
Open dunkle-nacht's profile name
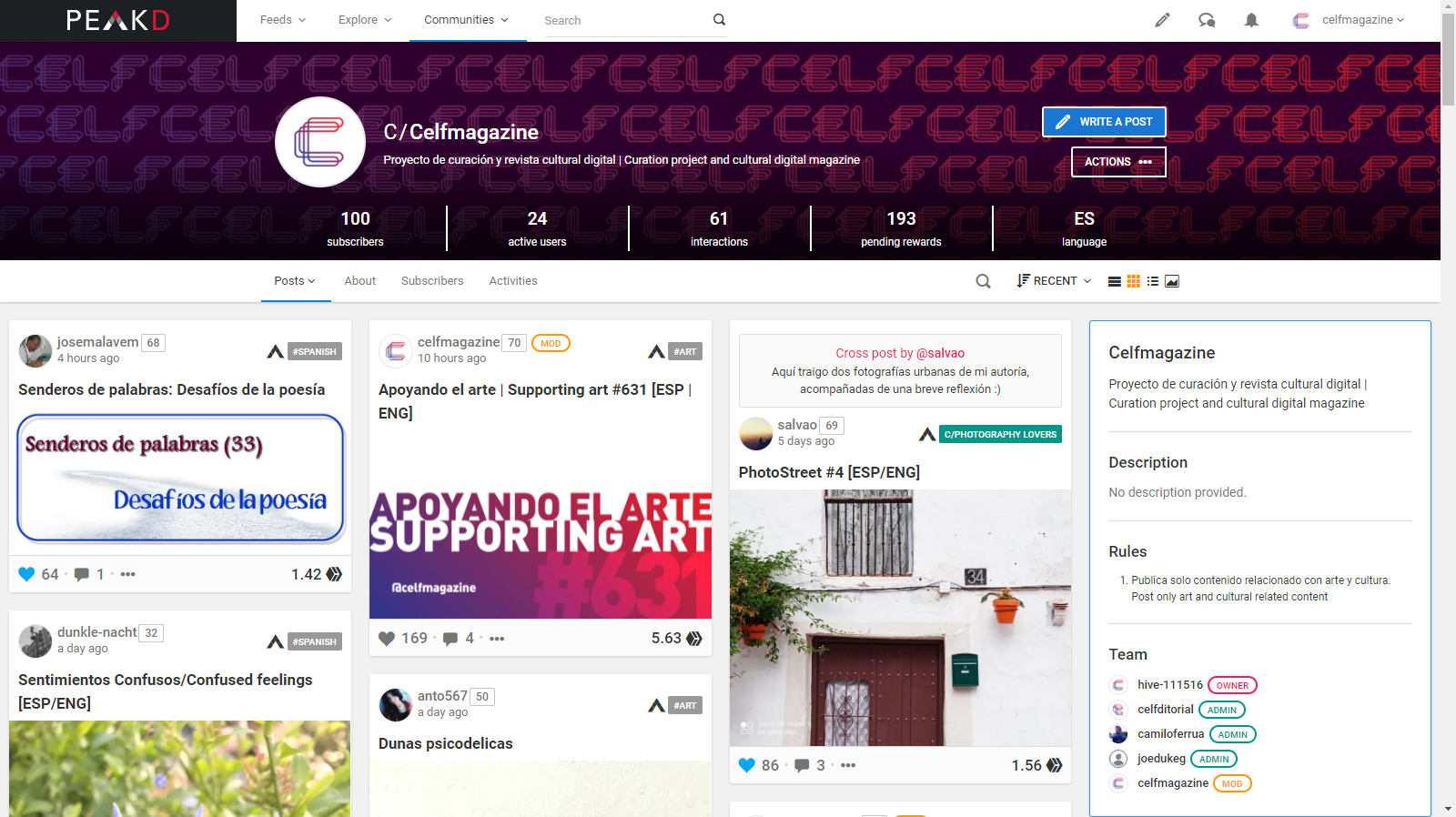pyautogui.click(x=96, y=632)
